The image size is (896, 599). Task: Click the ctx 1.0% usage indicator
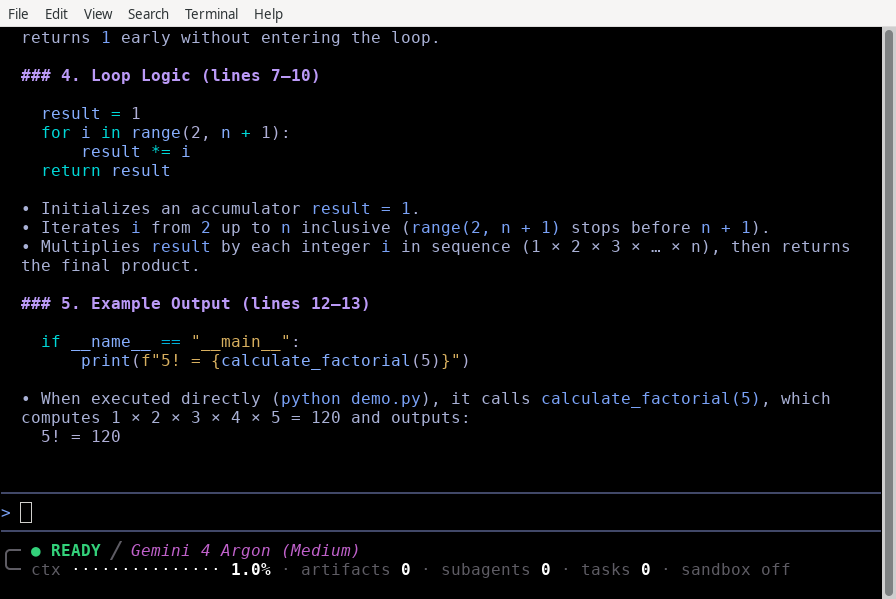[x=151, y=570]
